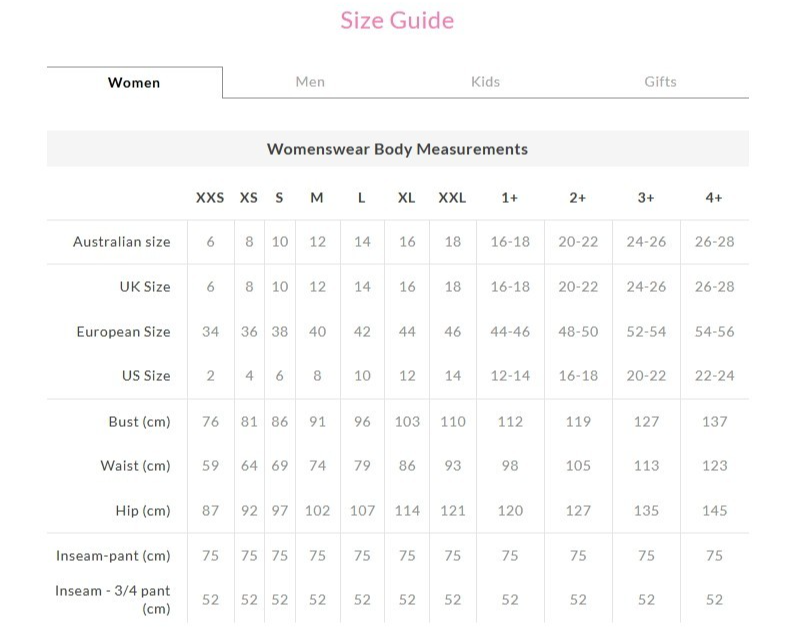The image size is (796, 635).
Task: Click the Bust (cm) row label
Action: pos(139,422)
